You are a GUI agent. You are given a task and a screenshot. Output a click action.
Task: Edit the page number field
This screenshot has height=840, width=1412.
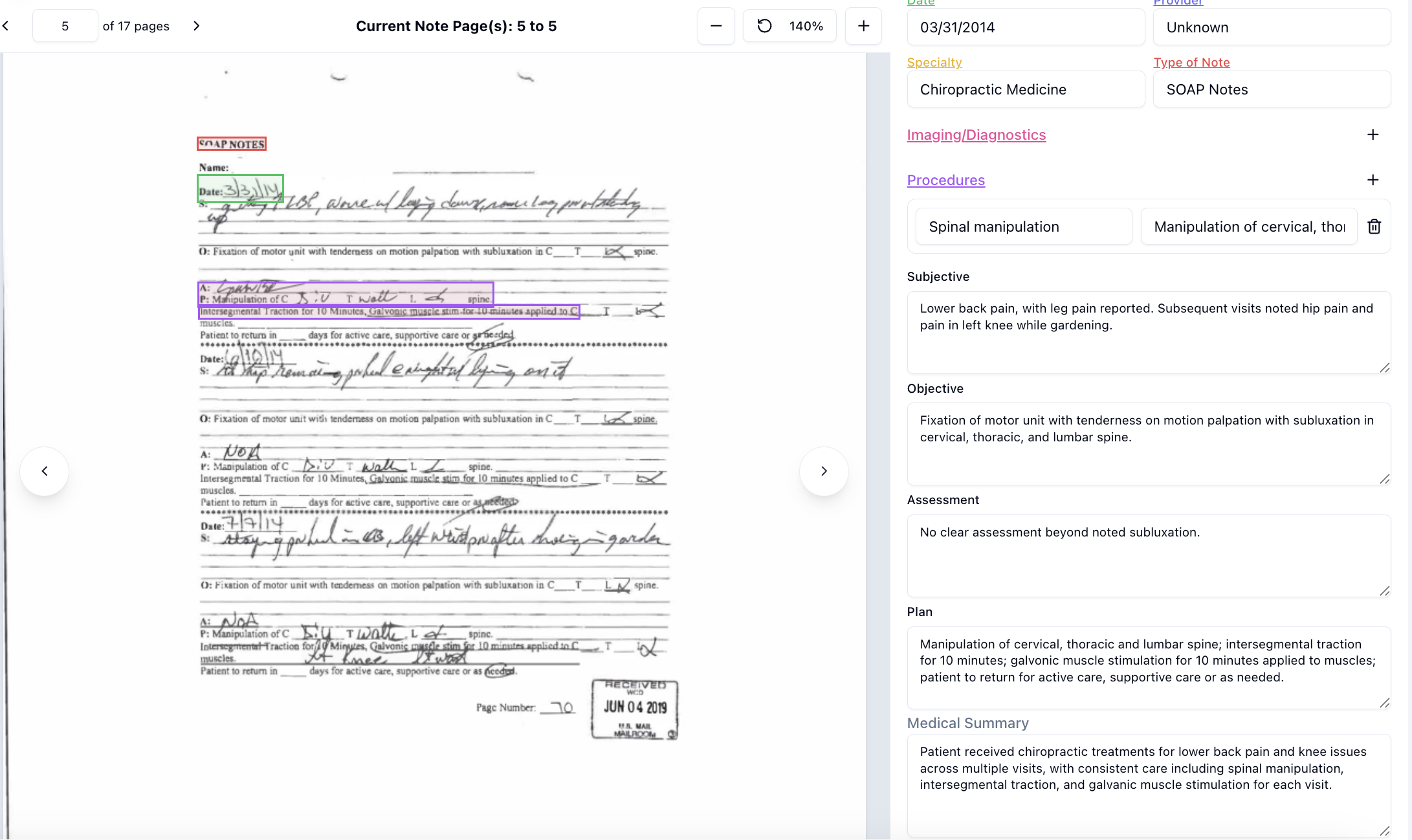coord(65,26)
